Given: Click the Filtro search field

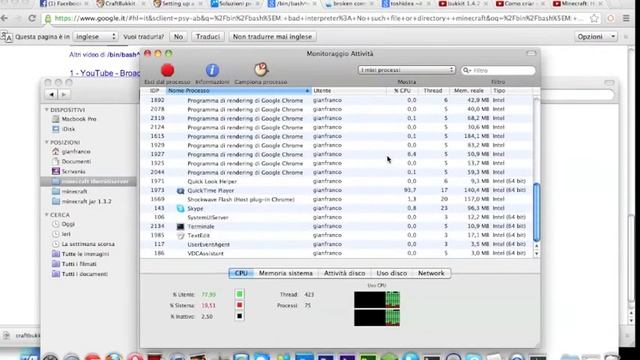Looking at the screenshot, I should pos(498,71).
